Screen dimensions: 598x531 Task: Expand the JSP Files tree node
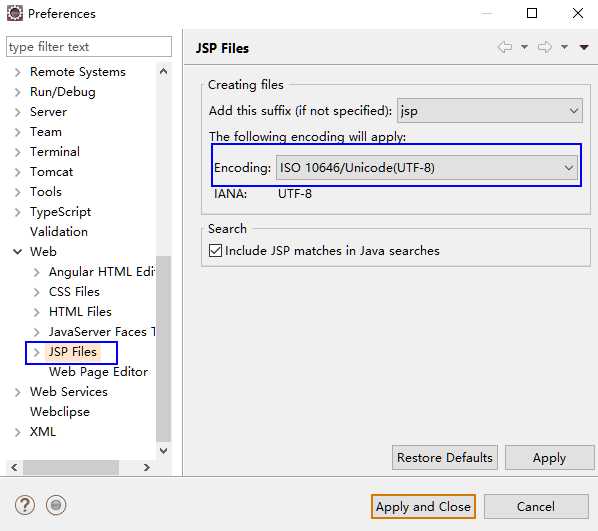36,352
